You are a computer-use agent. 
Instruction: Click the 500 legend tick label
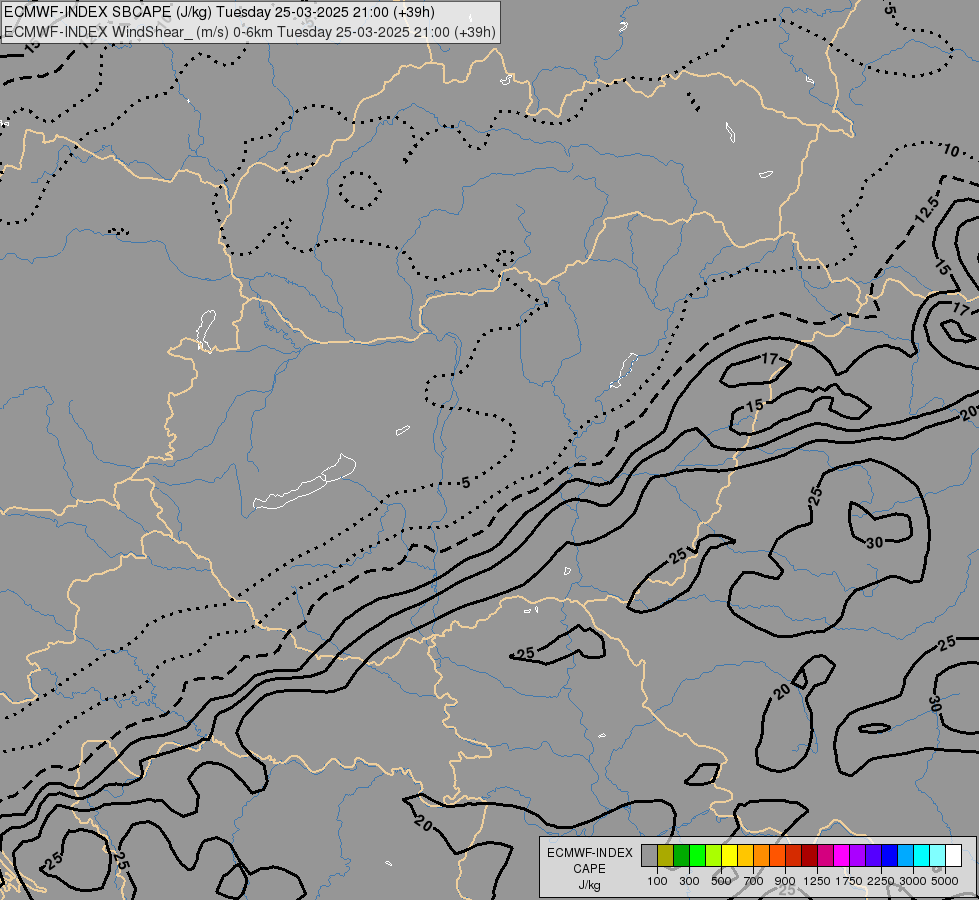coord(721,881)
